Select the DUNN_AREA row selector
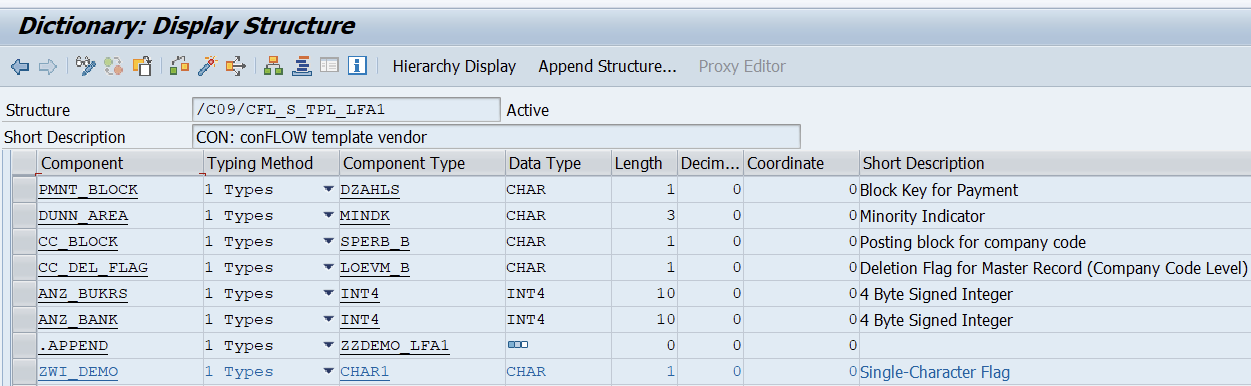1251x386 pixels. tap(24, 216)
